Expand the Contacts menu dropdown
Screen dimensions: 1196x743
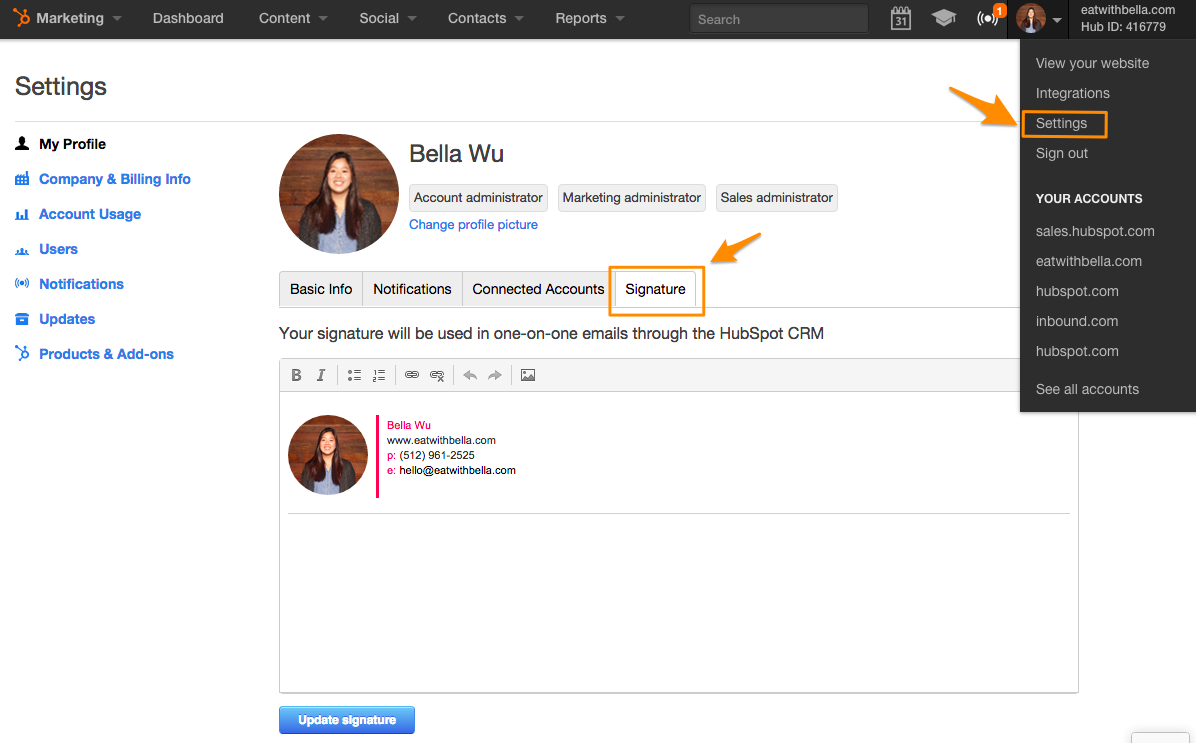pyautogui.click(x=519, y=18)
